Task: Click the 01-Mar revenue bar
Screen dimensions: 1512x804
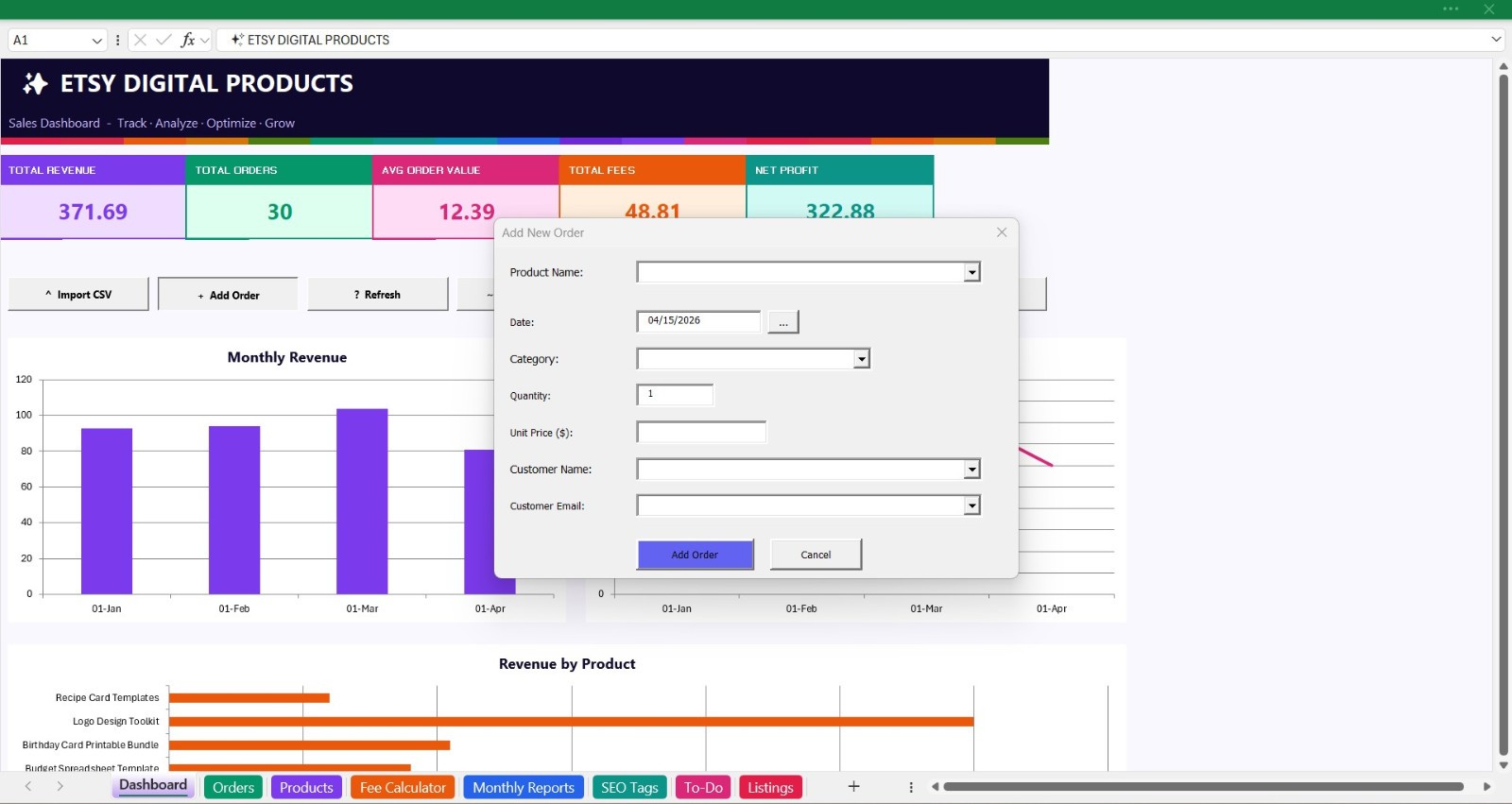Action: [x=362, y=501]
